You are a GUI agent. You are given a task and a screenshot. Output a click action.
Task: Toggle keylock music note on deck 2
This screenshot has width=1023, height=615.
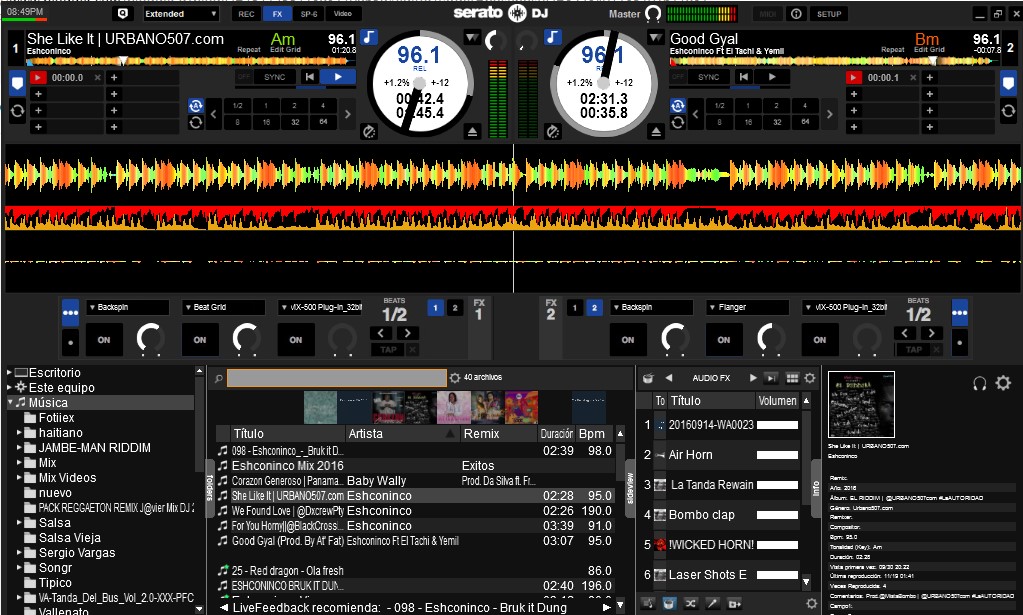pos(553,37)
